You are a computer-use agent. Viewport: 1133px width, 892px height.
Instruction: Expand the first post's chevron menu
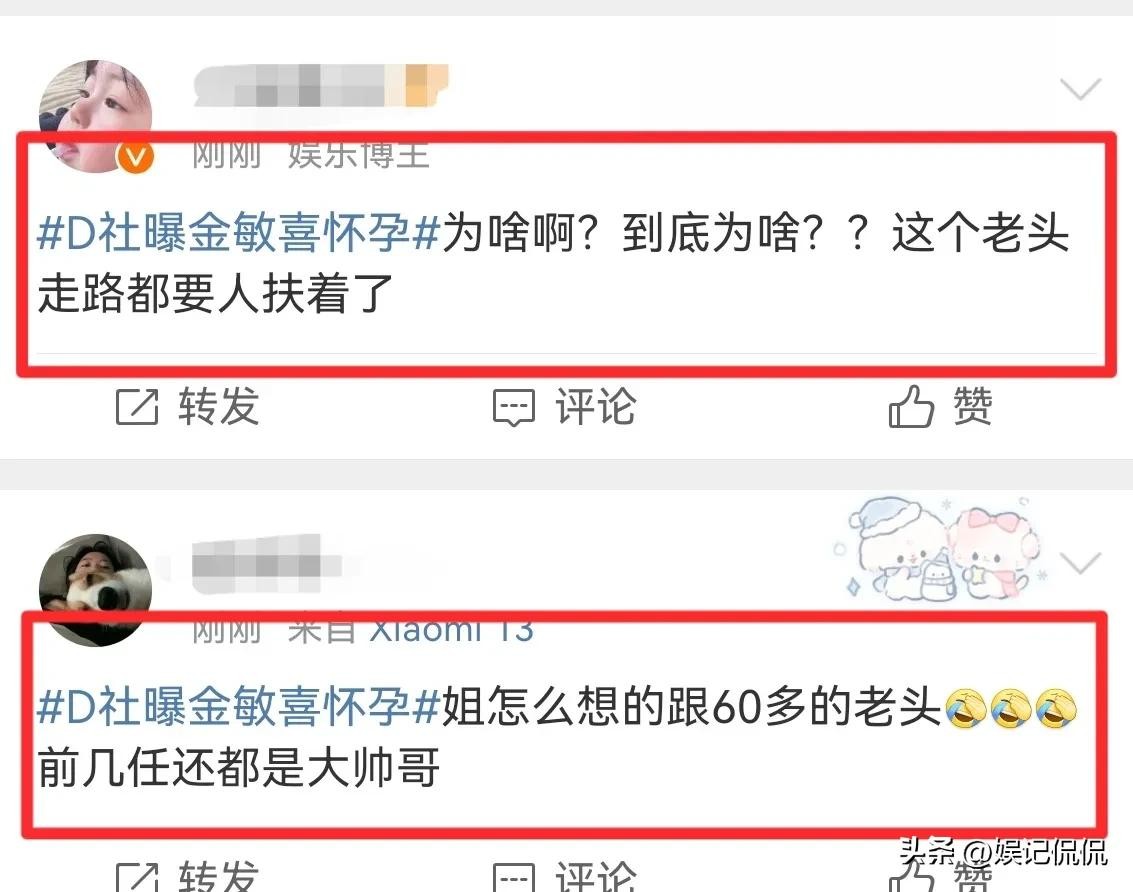[1080, 89]
